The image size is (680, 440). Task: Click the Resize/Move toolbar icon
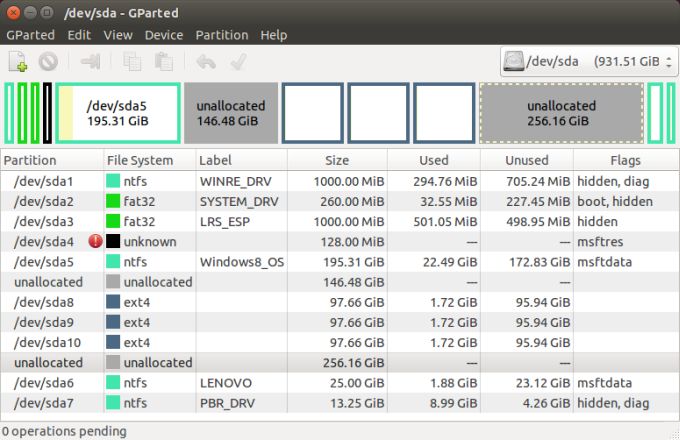click(x=91, y=62)
